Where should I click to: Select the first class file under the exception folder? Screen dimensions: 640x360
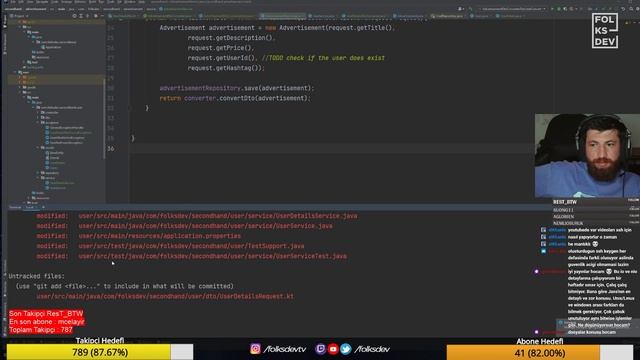tap(66, 127)
